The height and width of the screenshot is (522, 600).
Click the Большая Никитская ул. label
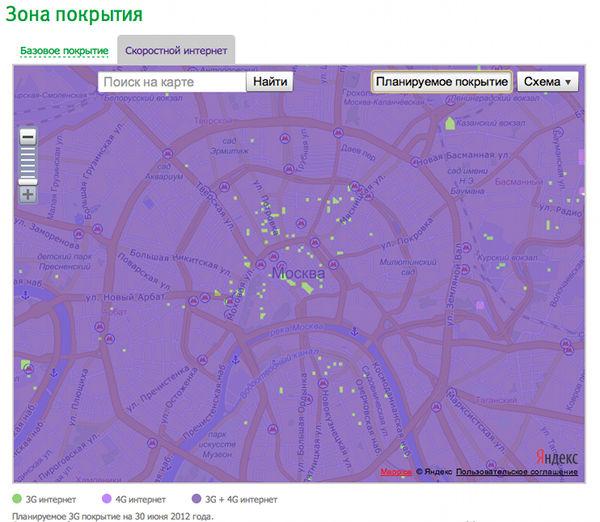(181, 262)
